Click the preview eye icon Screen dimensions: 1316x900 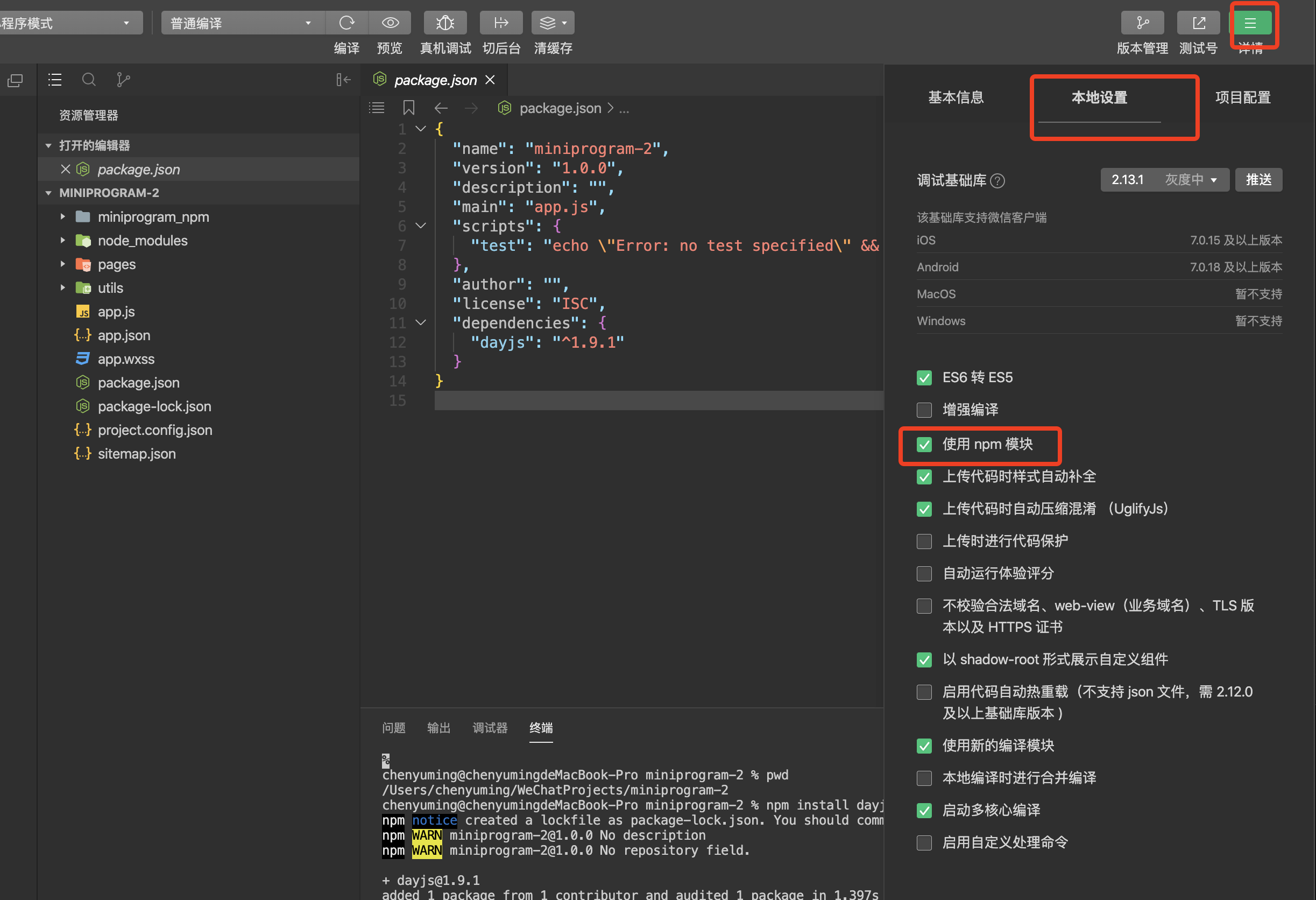tap(390, 23)
